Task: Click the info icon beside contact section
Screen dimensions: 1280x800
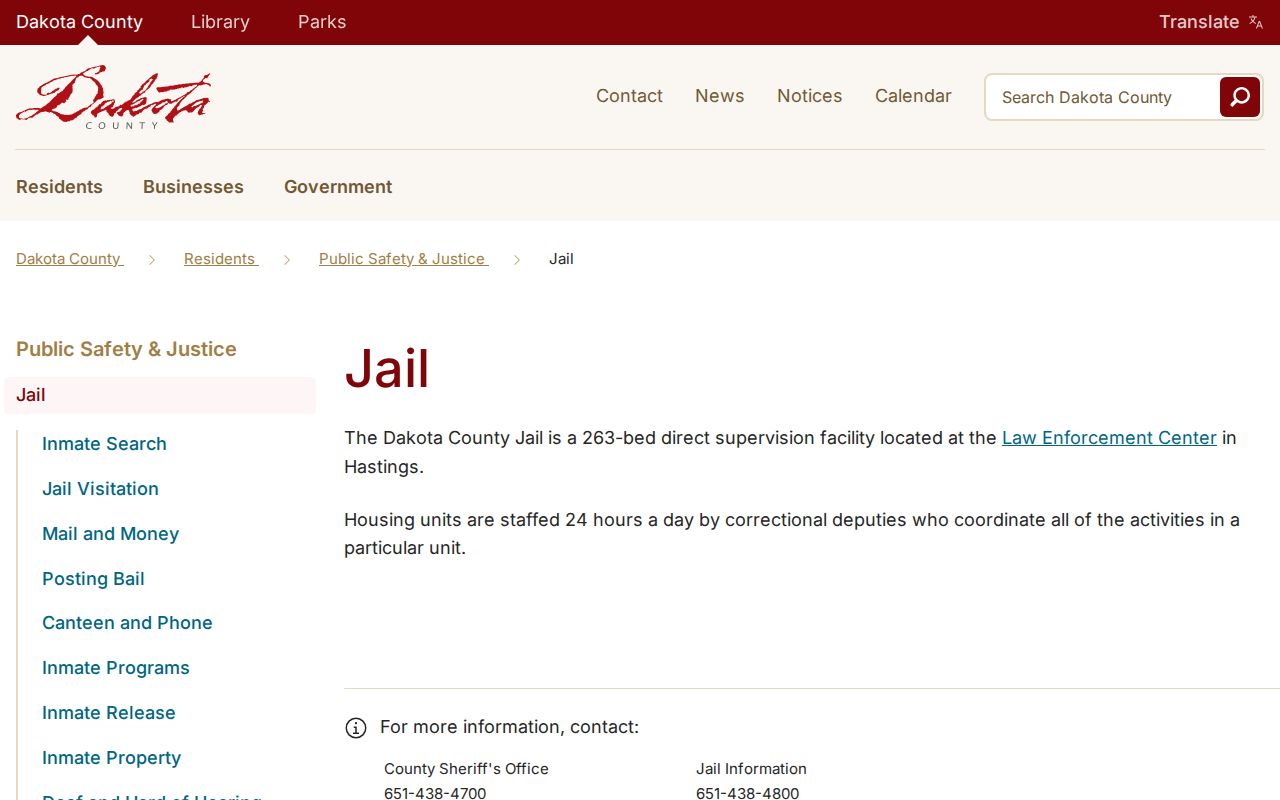Action: [356, 728]
